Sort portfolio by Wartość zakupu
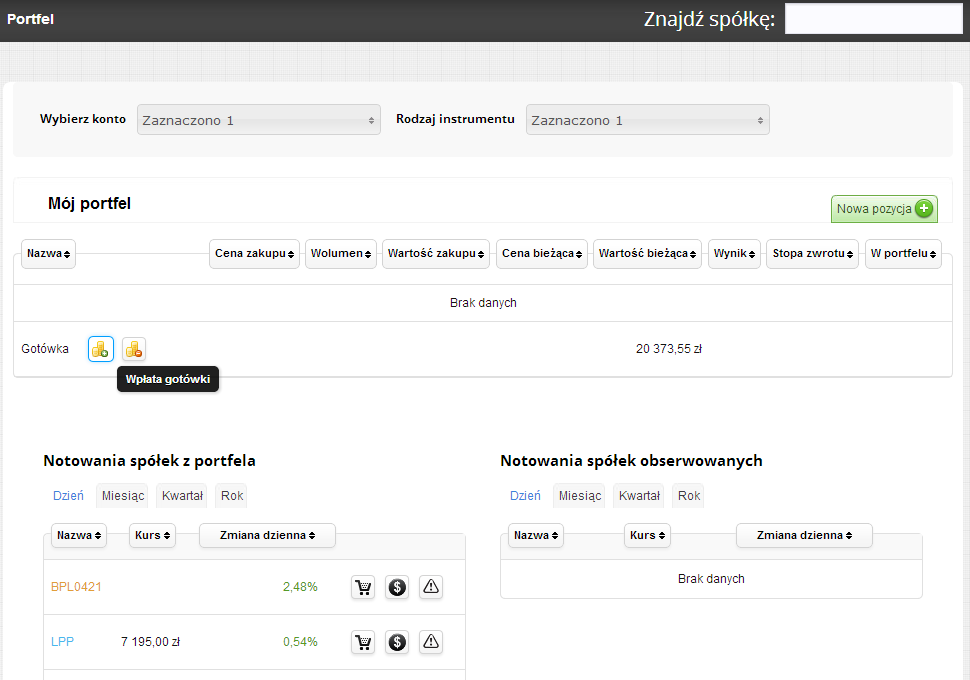Viewport: 970px width, 680px height. [436, 254]
